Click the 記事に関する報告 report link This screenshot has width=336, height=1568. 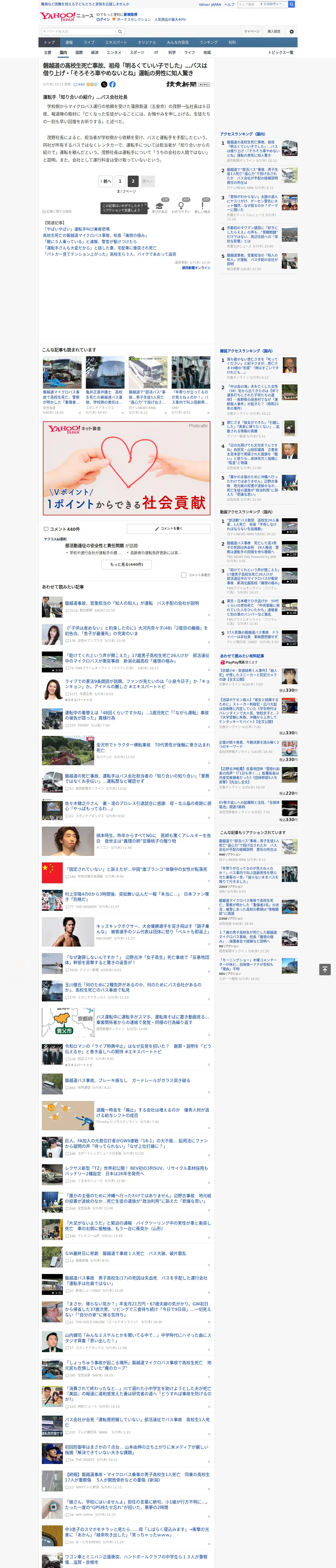click(57, 212)
